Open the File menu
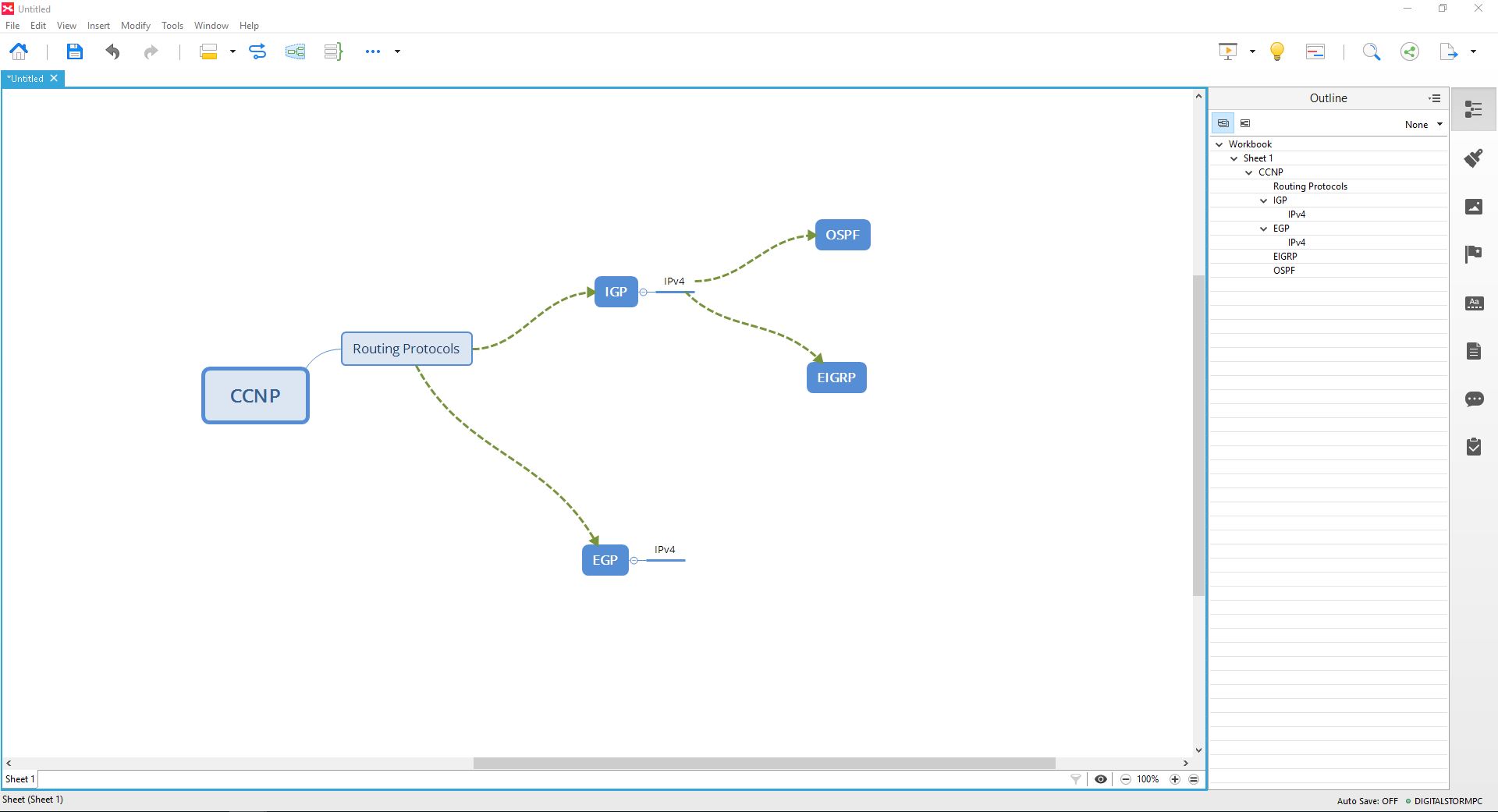Screen dimensions: 1498x812 point(12,26)
